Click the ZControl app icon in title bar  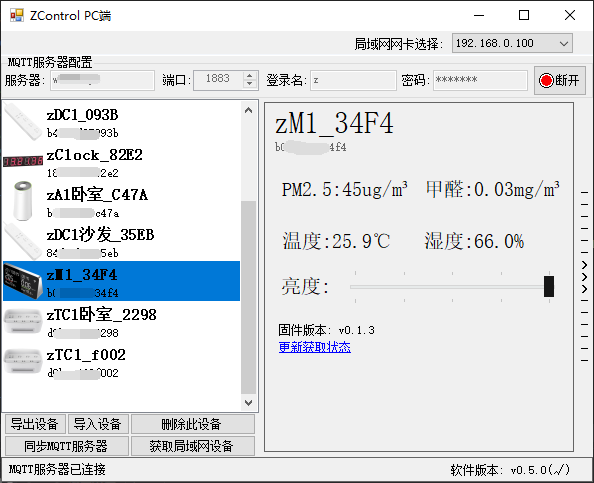(17, 16)
